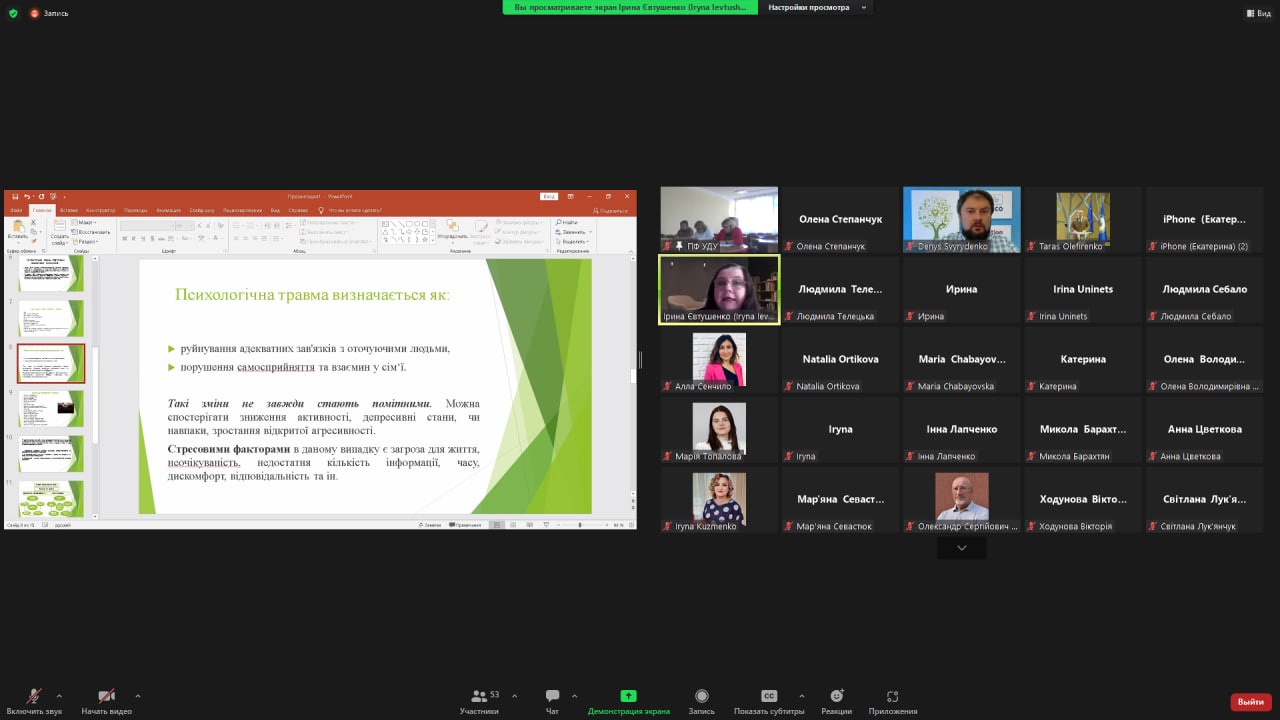Screen dimensions: 1280x720
Task: Click the green encryption shield icon
Action: (x=13, y=13)
